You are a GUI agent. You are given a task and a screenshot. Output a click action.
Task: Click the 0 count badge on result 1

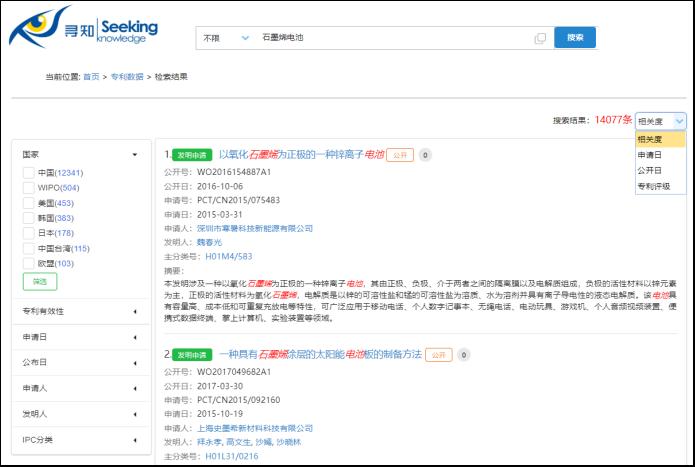[x=425, y=155]
